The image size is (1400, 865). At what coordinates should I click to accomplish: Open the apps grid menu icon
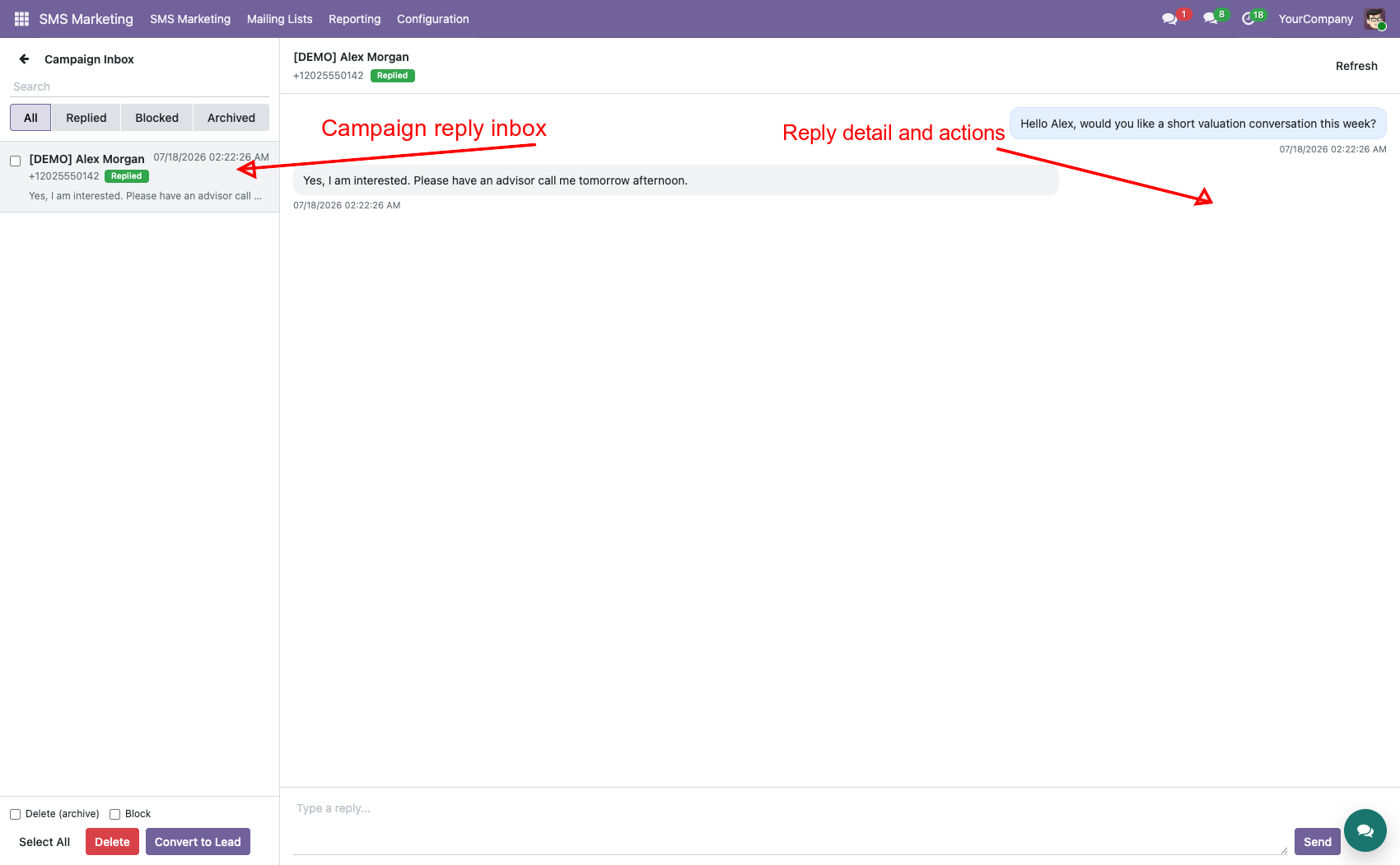[x=21, y=19]
